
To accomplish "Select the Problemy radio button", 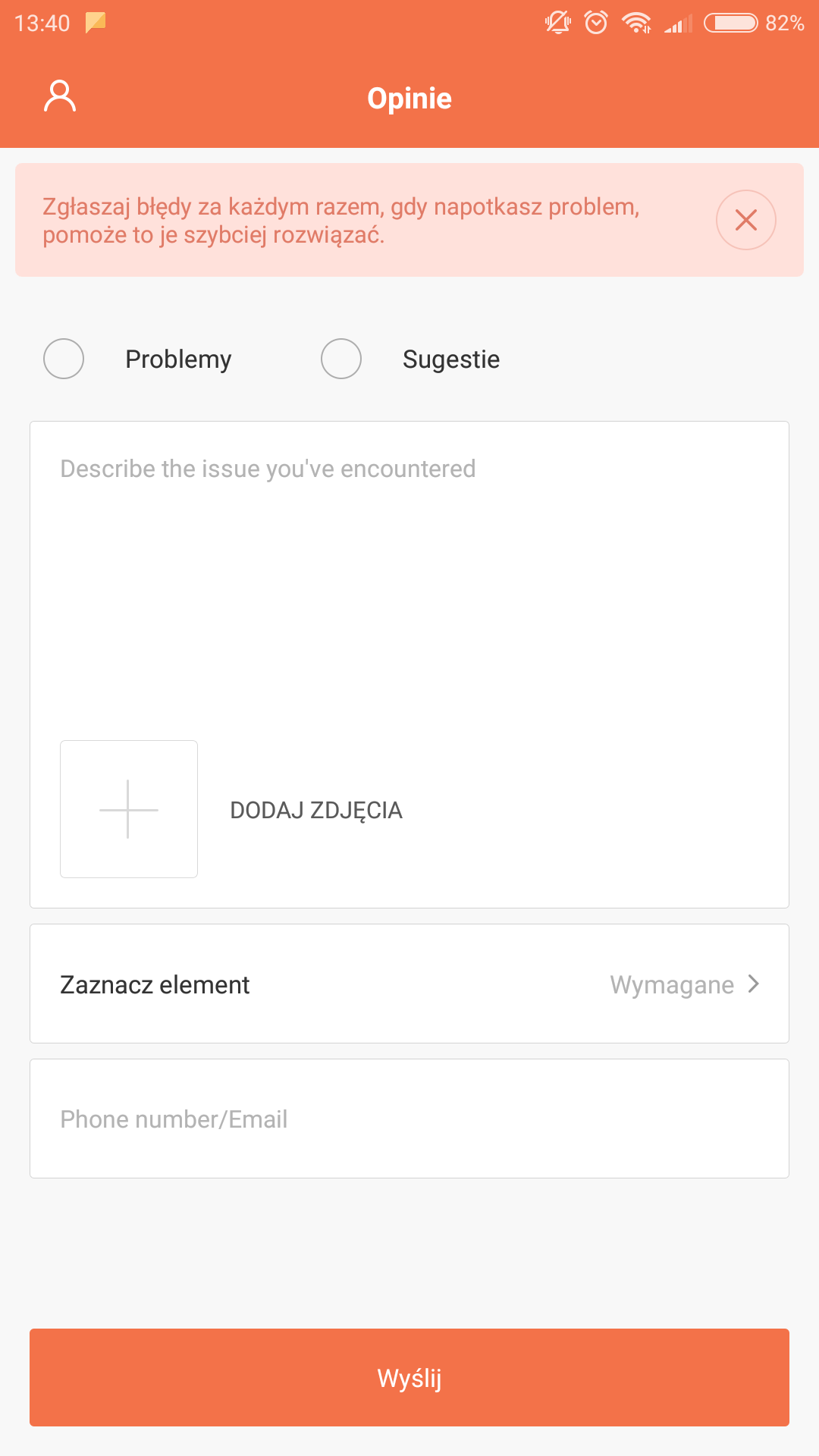I will pyautogui.click(x=64, y=359).
